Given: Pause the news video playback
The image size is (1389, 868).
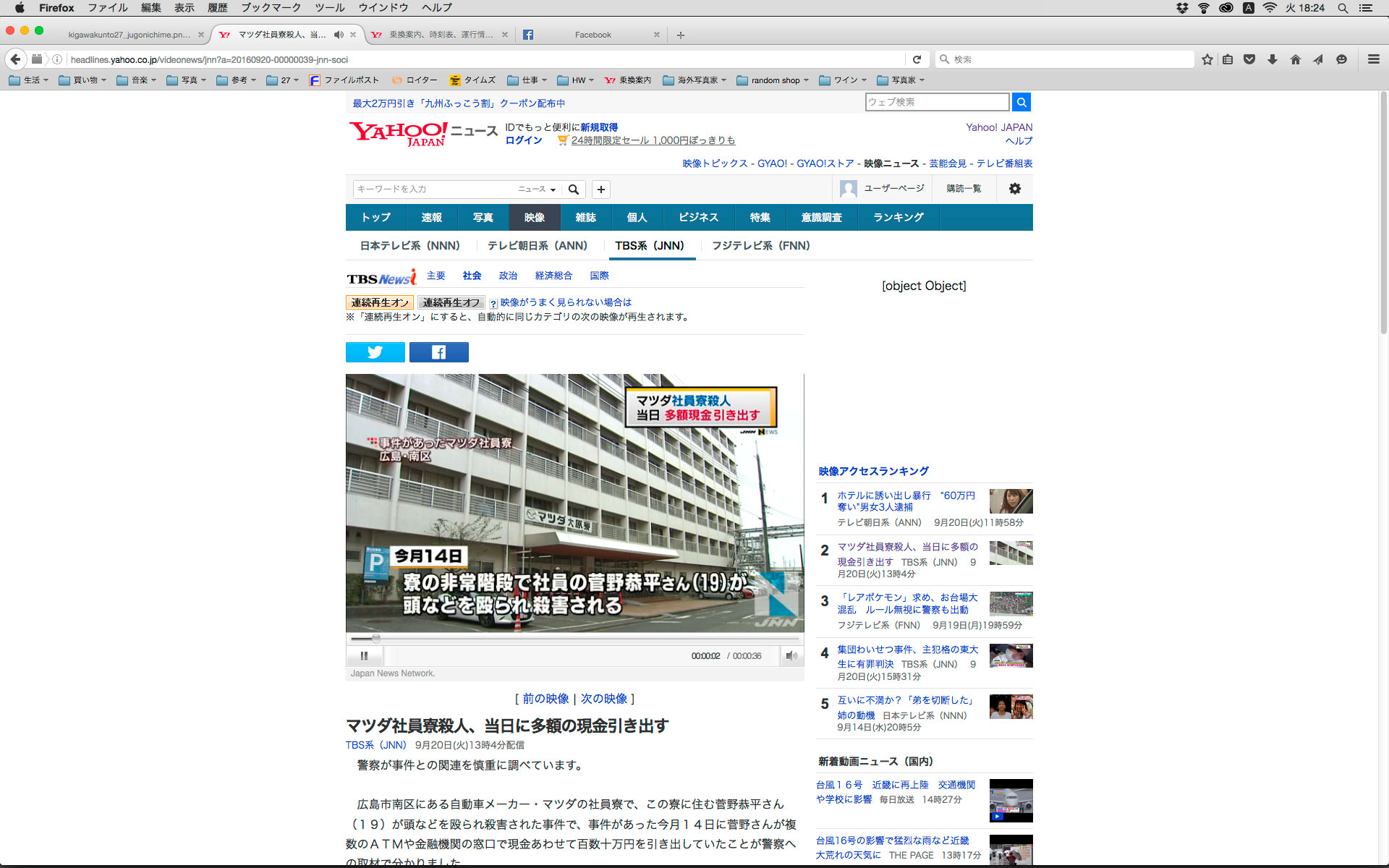Looking at the screenshot, I should click(x=364, y=656).
